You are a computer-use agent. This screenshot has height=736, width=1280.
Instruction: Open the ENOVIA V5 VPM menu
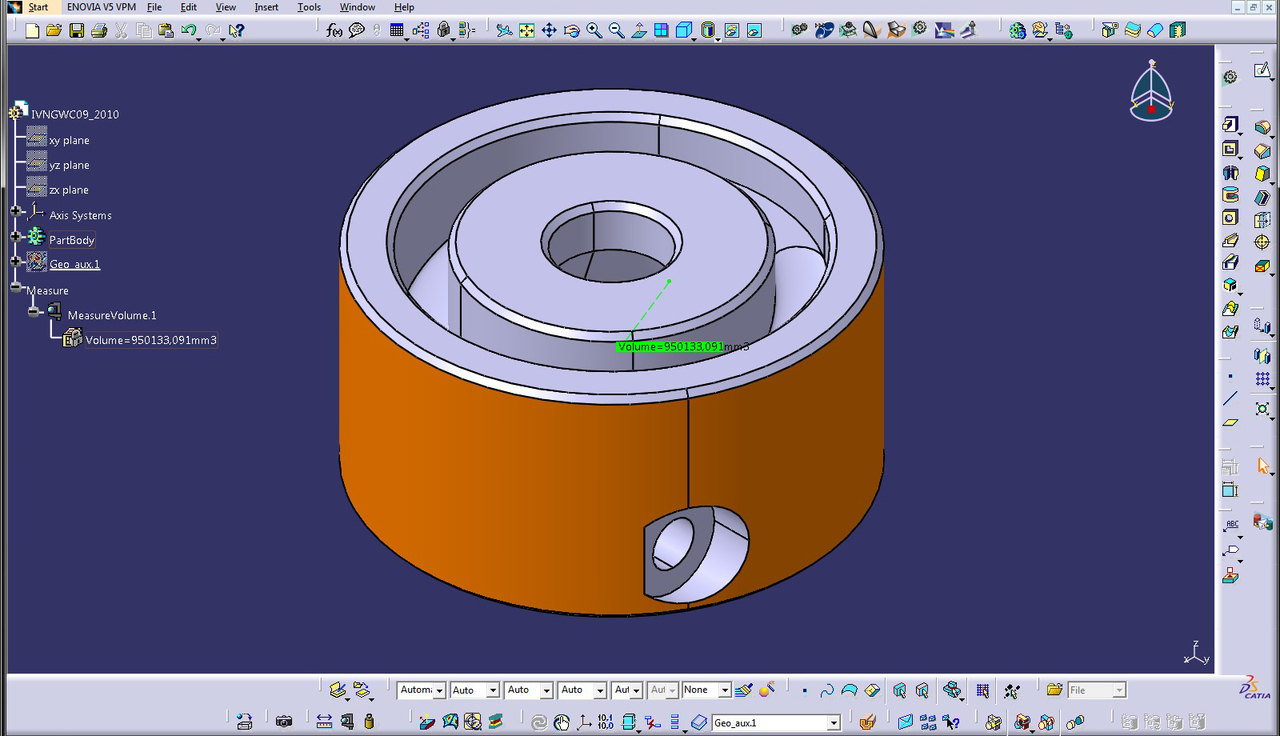pyautogui.click(x=101, y=7)
